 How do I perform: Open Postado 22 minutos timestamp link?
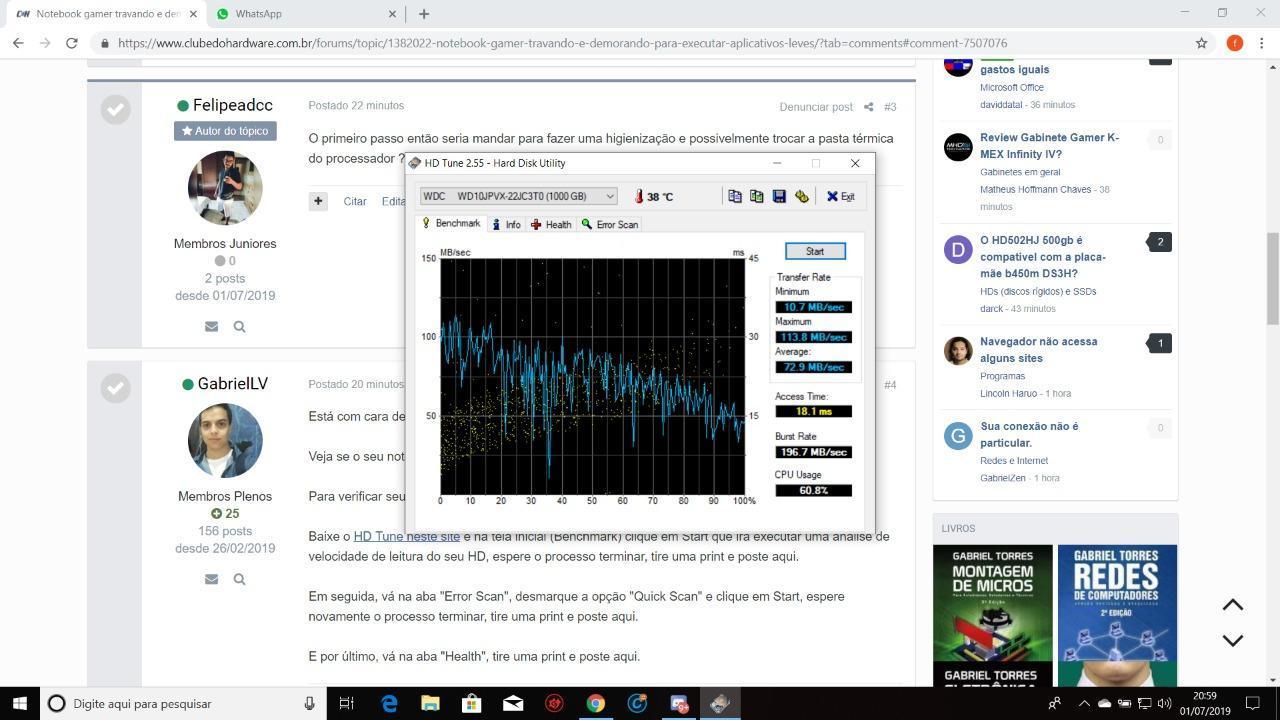click(x=356, y=105)
